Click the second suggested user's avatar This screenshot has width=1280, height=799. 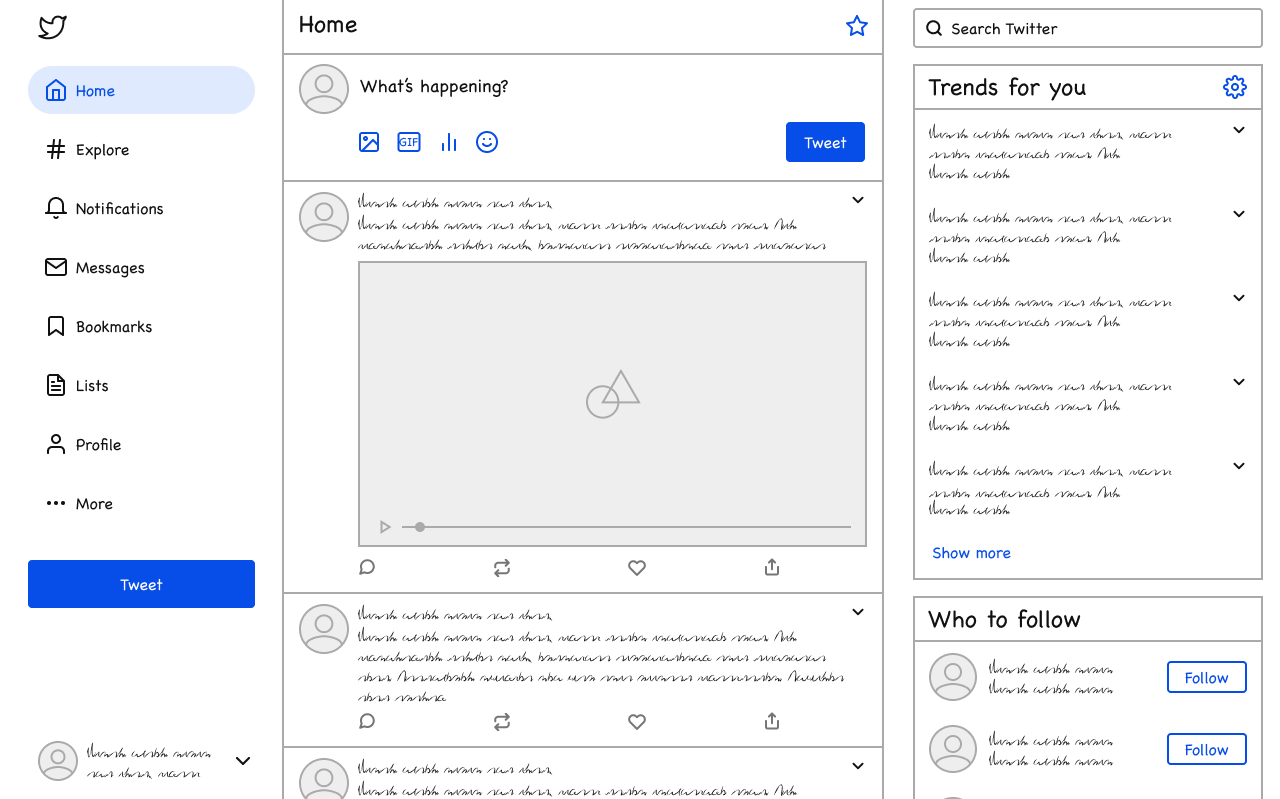(953, 749)
